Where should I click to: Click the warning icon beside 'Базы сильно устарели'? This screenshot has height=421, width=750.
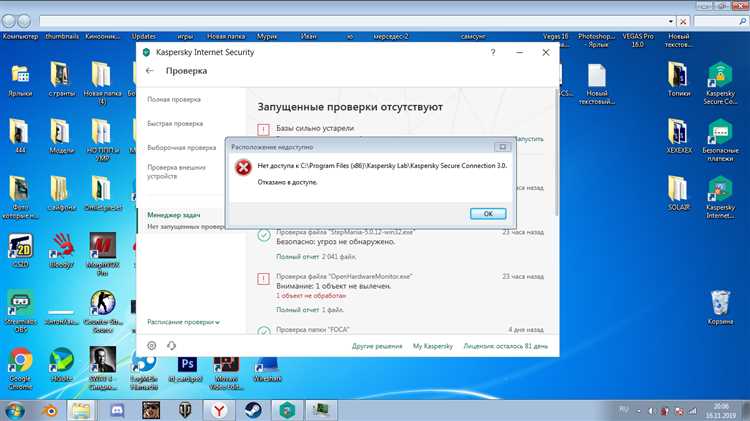[x=263, y=130]
